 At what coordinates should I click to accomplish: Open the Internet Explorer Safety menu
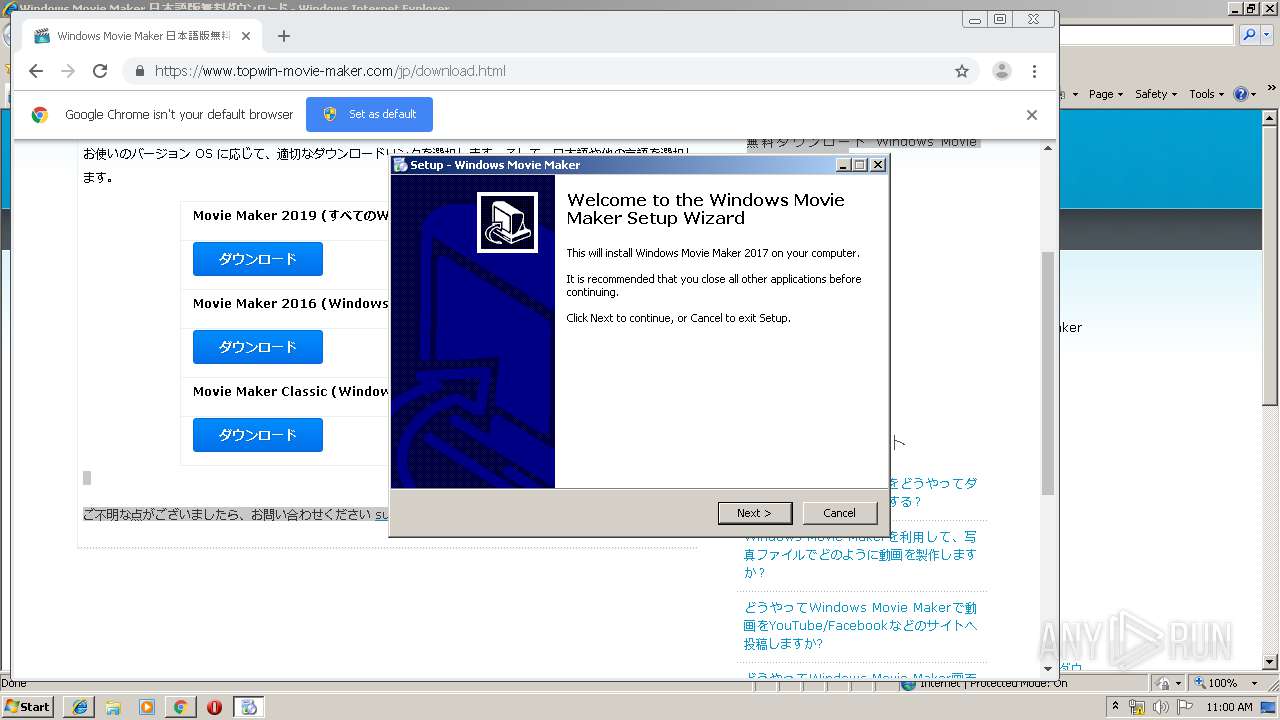tap(1156, 94)
